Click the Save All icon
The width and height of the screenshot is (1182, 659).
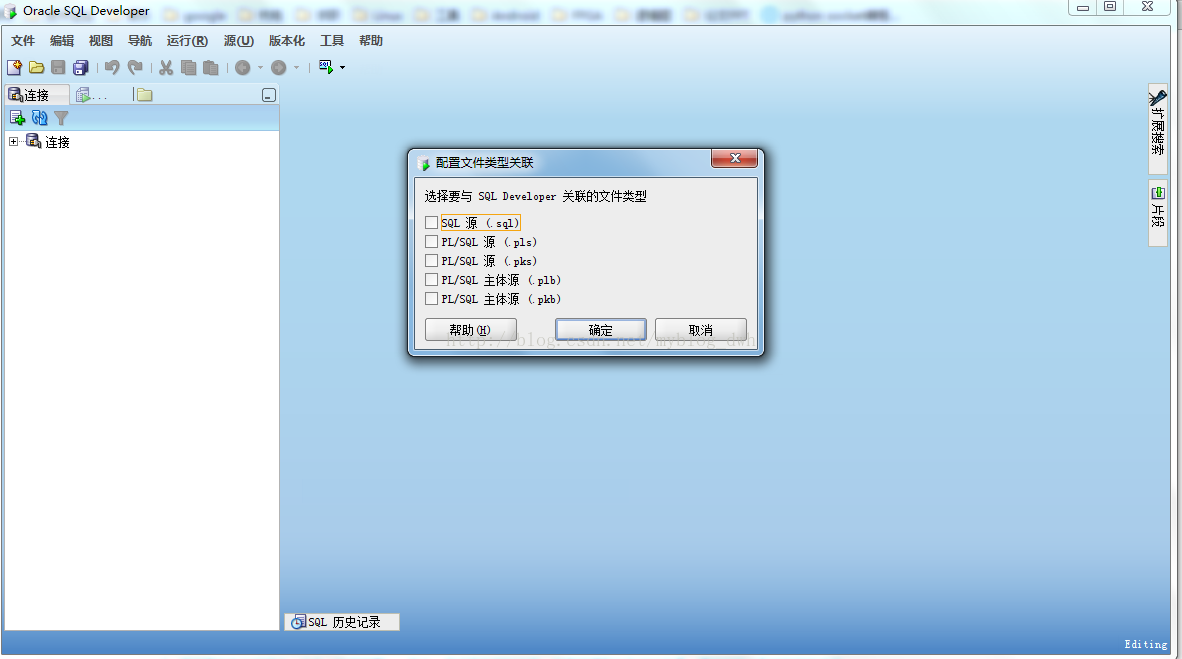point(81,68)
